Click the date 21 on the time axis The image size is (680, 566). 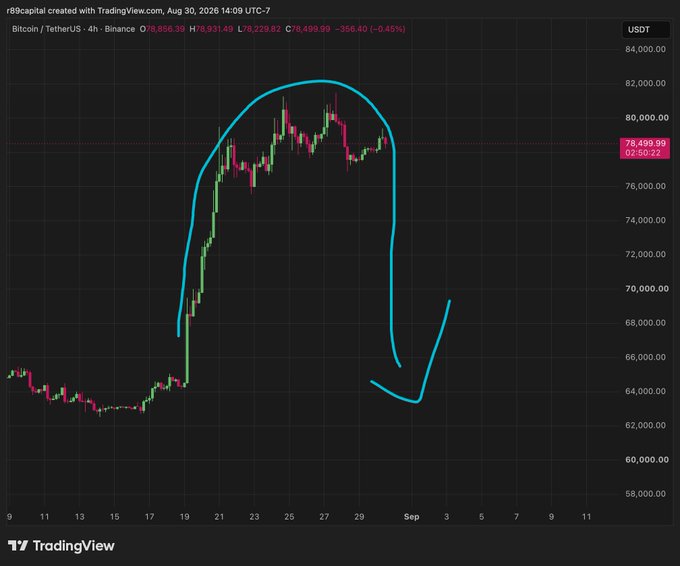click(x=219, y=517)
